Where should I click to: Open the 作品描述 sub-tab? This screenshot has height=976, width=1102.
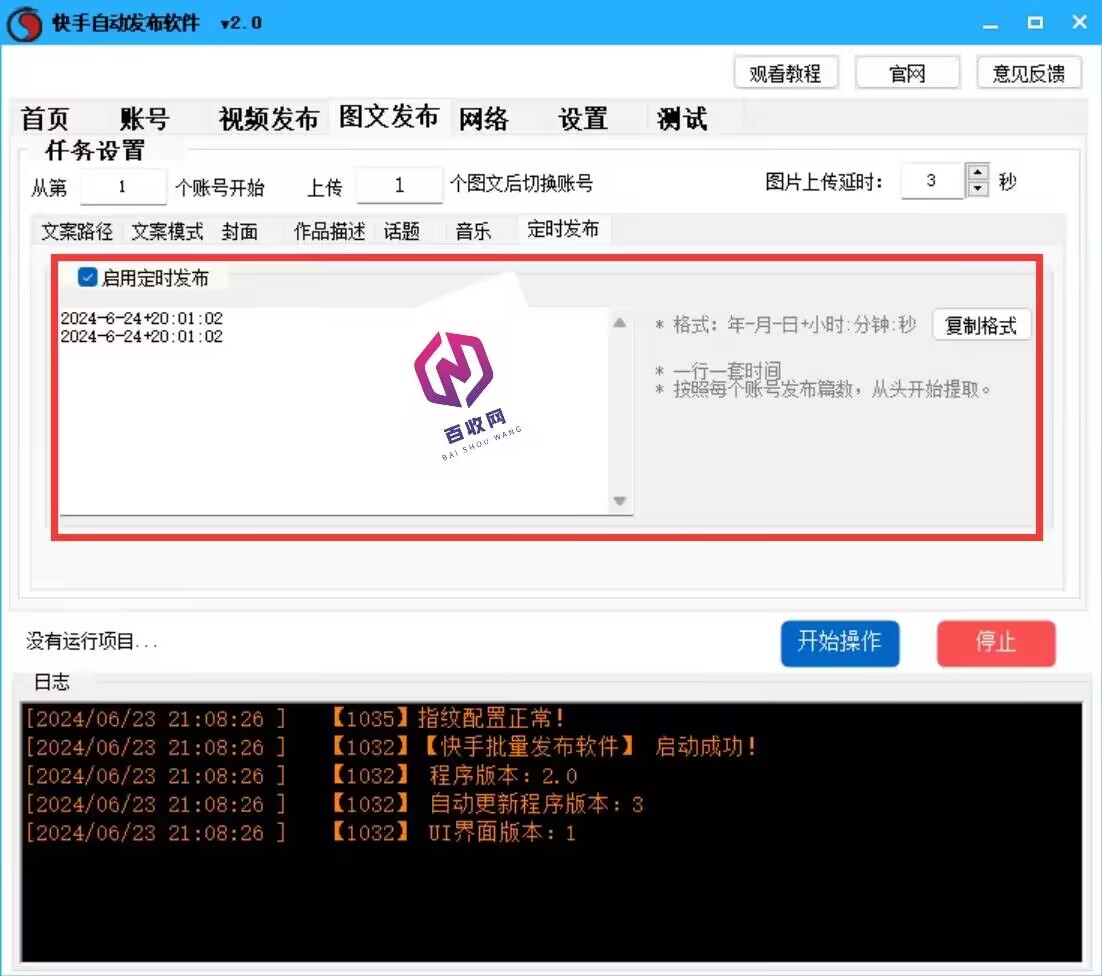(330, 231)
